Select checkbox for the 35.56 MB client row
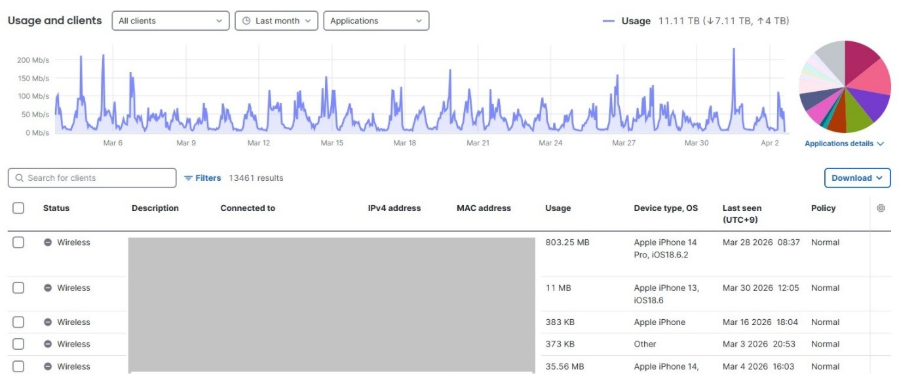The height and width of the screenshot is (375, 903). pyautogui.click(x=18, y=366)
